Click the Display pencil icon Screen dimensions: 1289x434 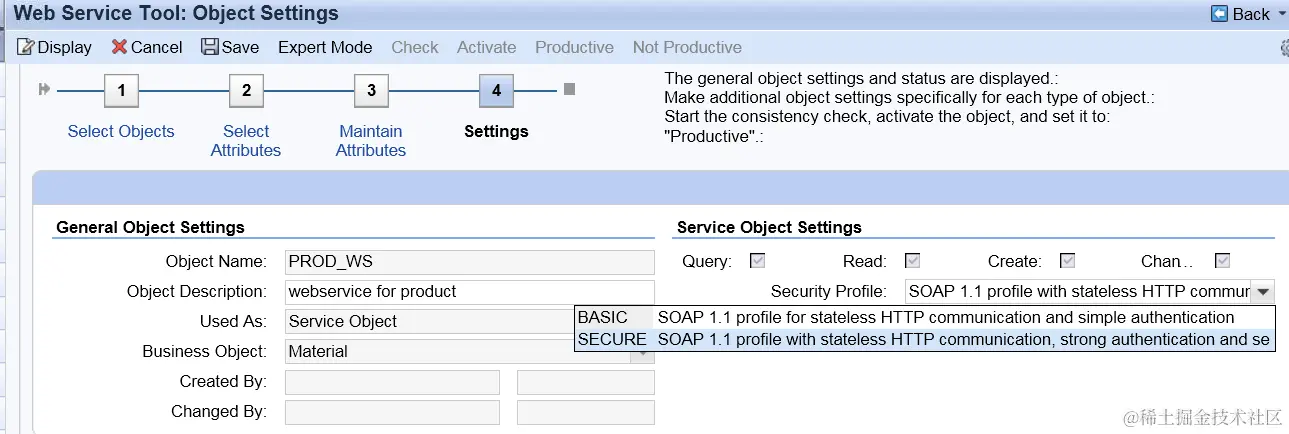coord(26,47)
